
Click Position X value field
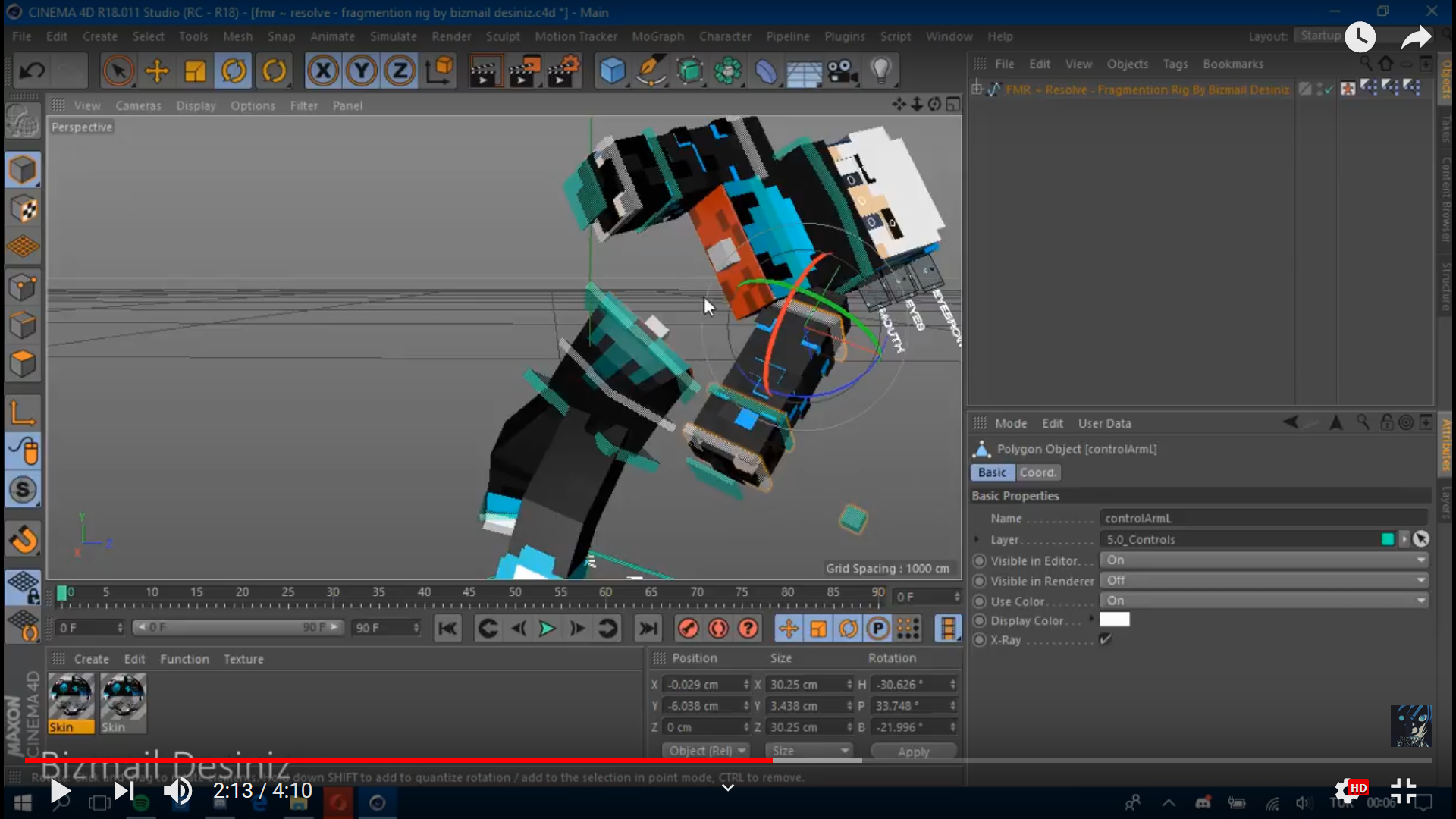point(706,685)
